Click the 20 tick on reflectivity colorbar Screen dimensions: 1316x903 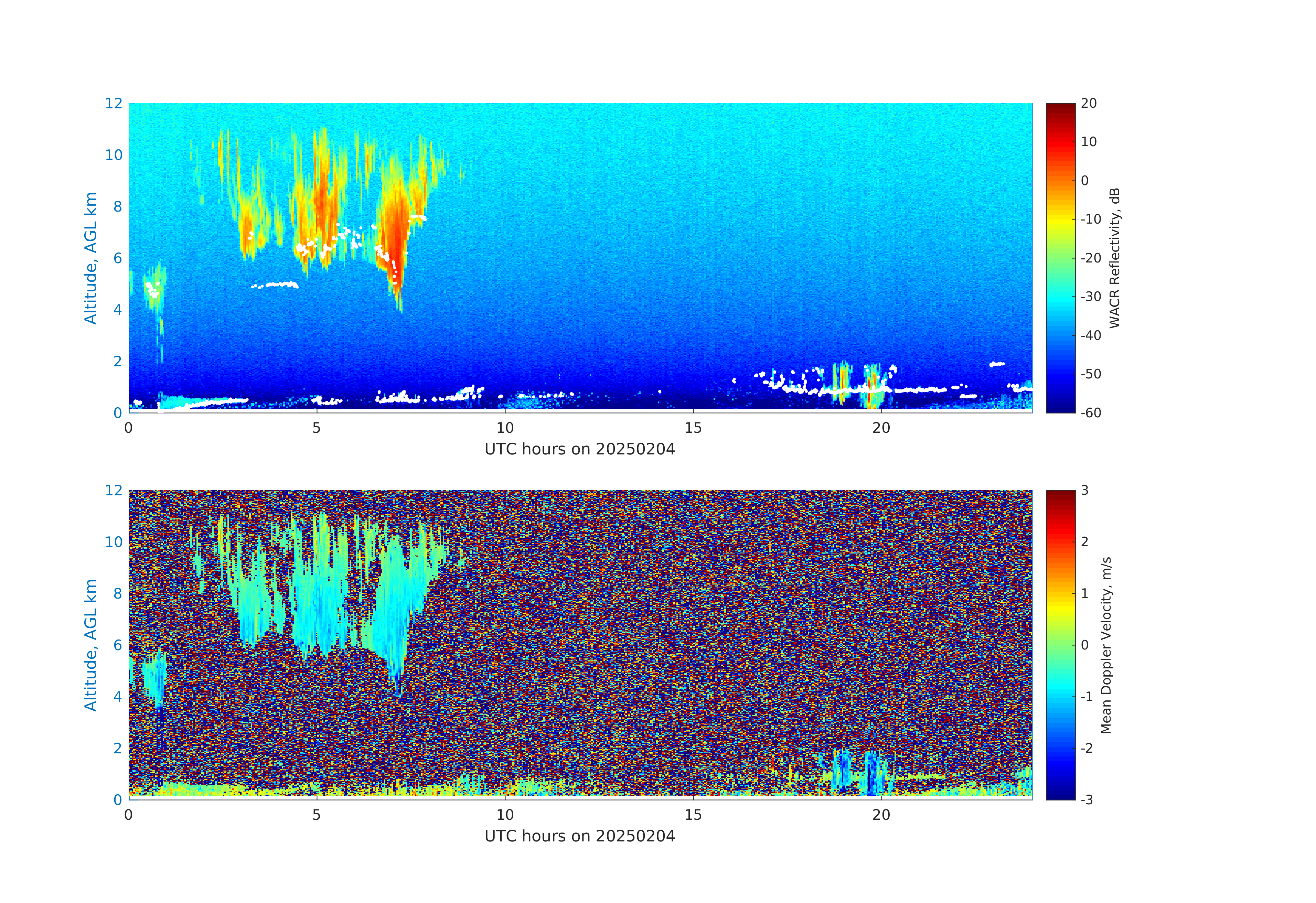1088,104
